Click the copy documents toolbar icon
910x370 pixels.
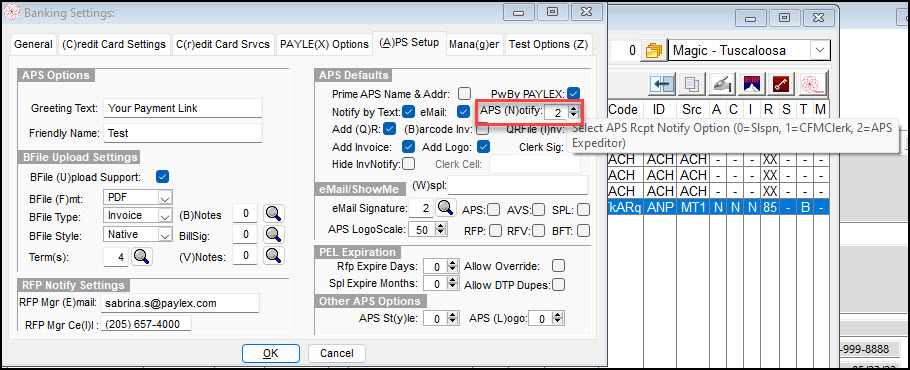691,84
